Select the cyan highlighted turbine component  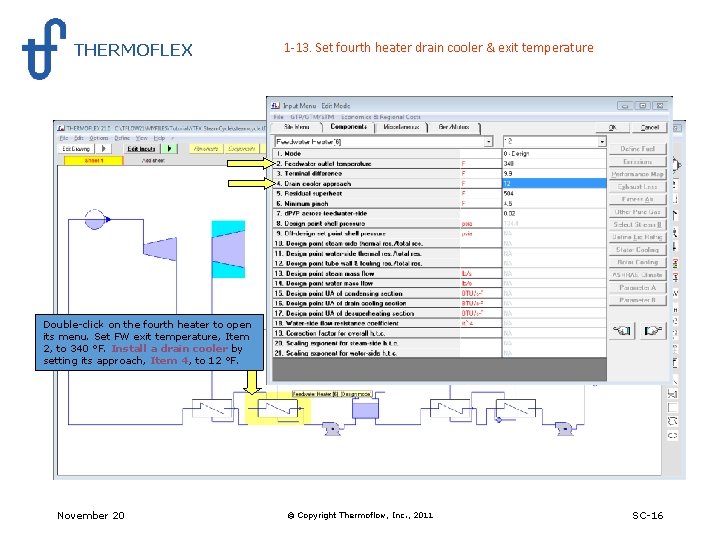pyautogui.click(x=228, y=249)
